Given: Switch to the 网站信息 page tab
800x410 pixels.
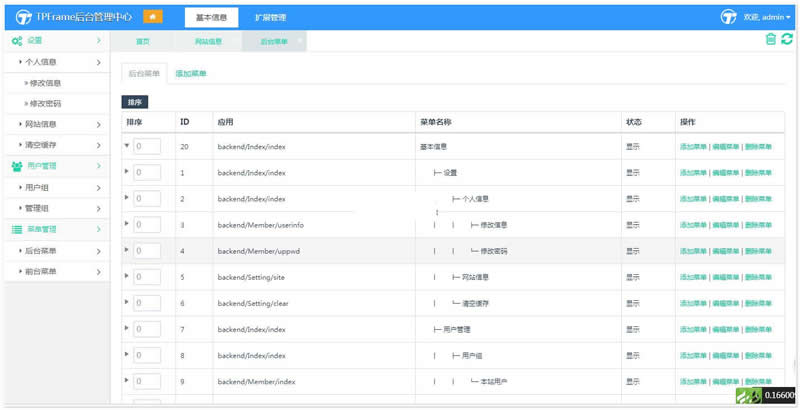Looking at the screenshot, I should [x=208, y=41].
